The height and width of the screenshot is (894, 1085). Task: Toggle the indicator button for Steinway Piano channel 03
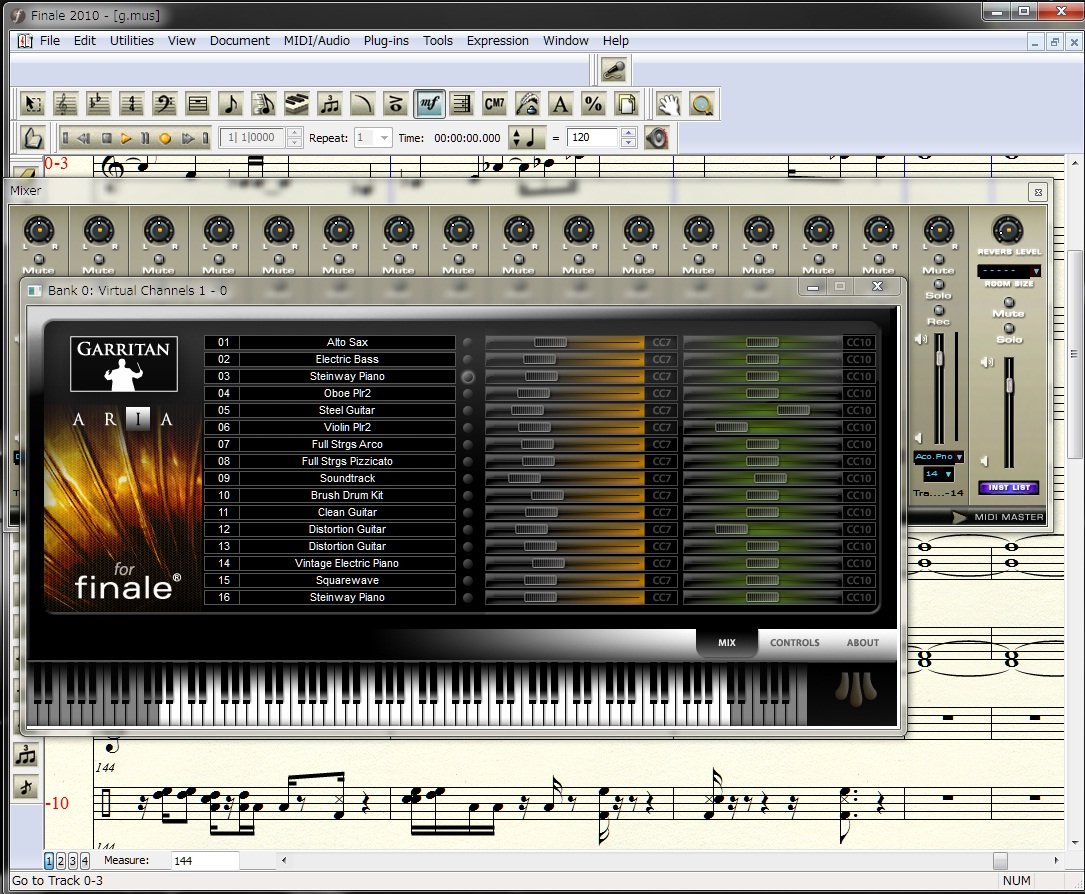468,376
